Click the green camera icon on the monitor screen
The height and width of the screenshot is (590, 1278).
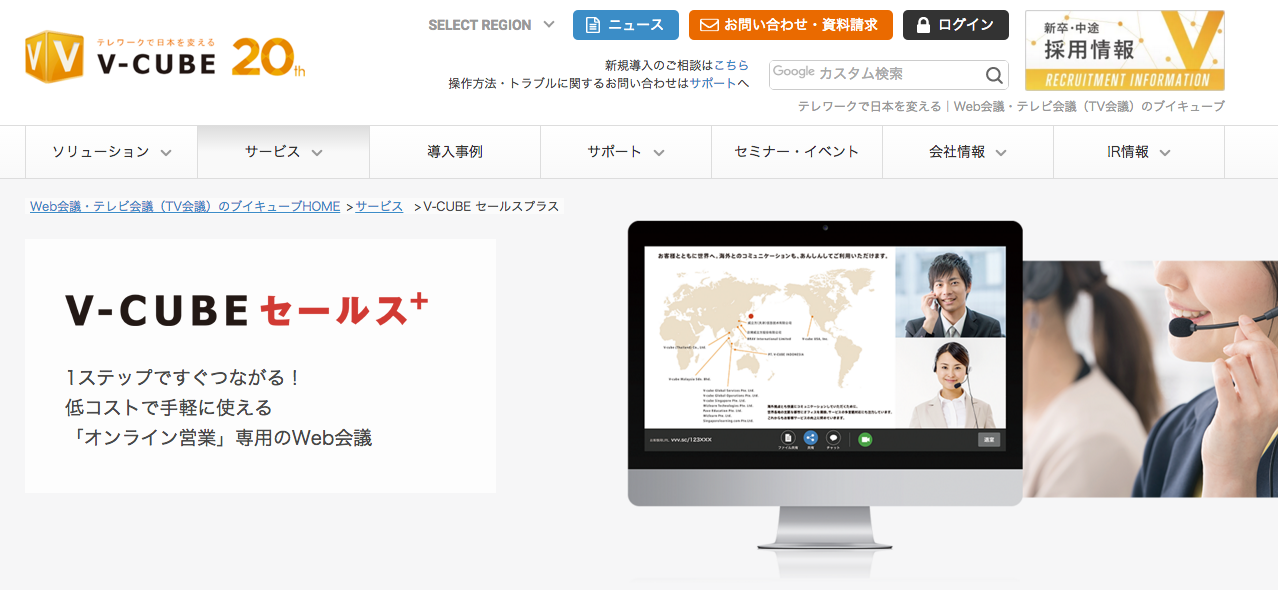(x=865, y=439)
